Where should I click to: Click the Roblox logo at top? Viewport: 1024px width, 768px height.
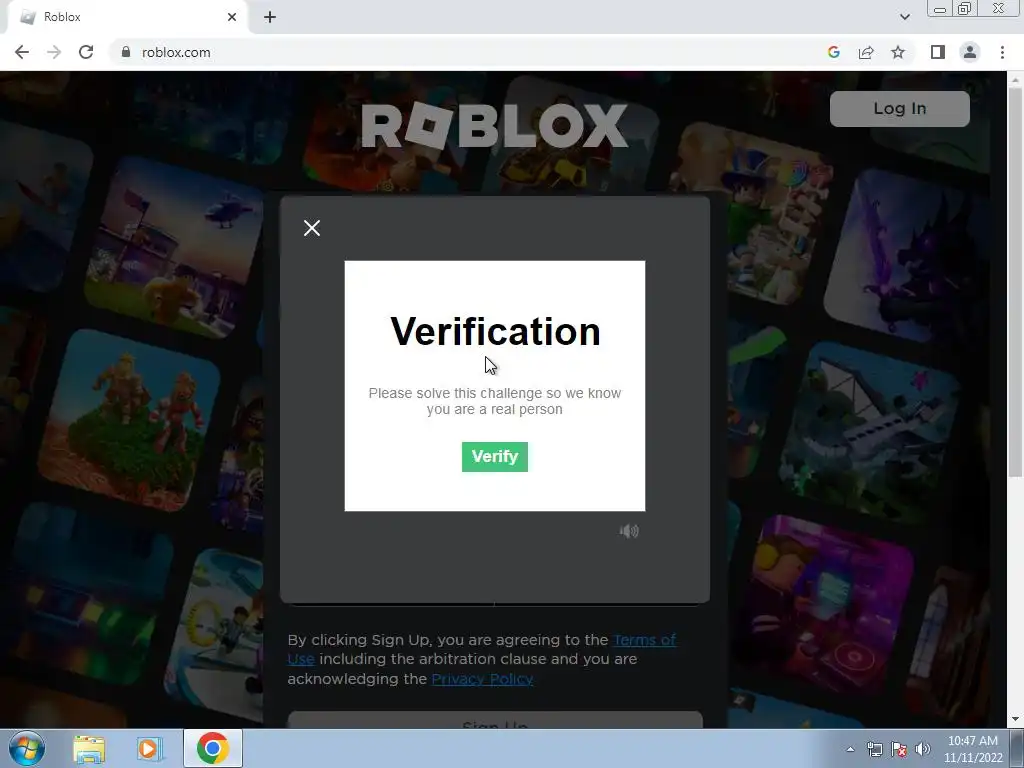494,125
